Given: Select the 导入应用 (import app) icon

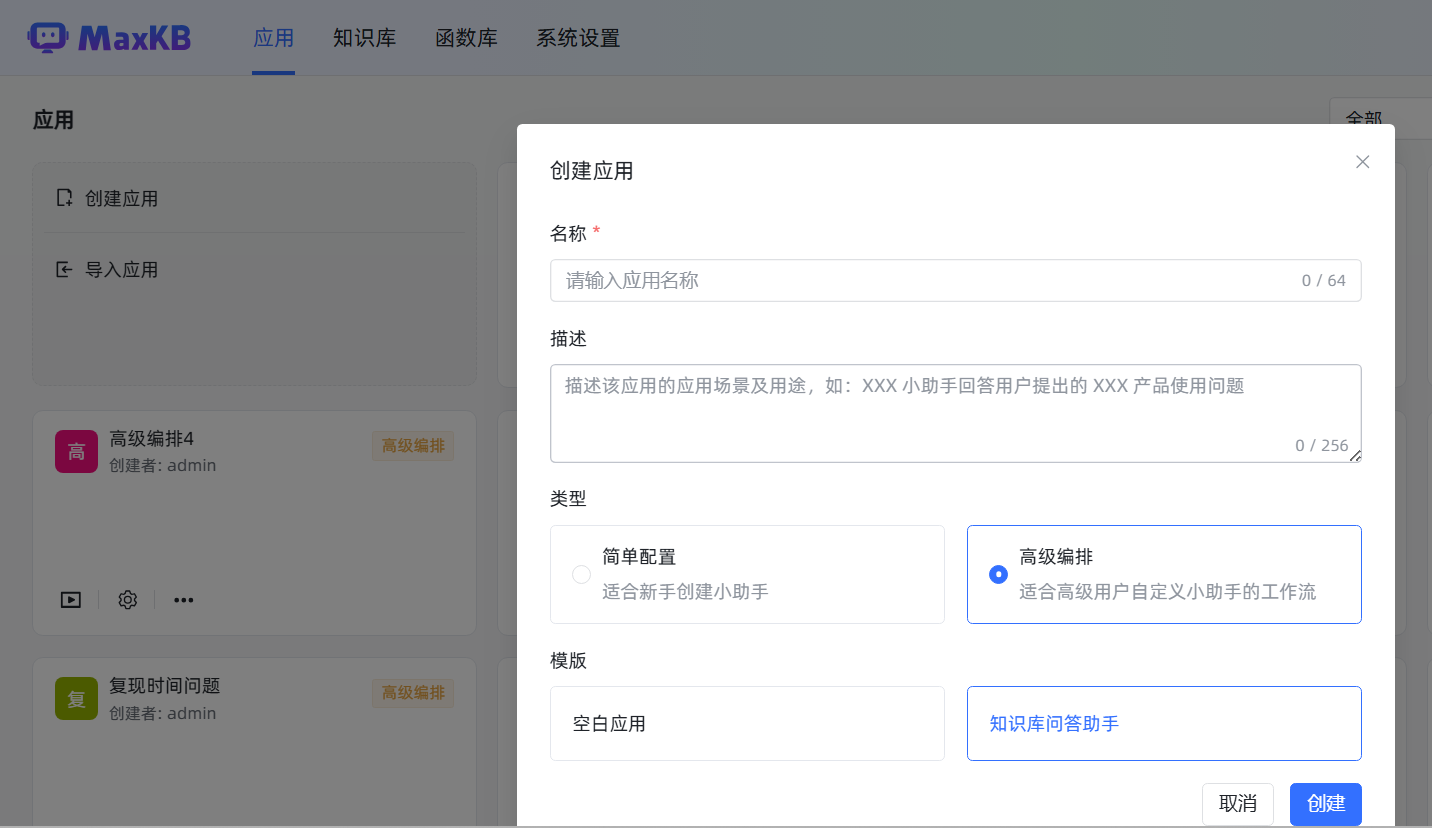Looking at the screenshot, I should pyautogui.click(x=64, y=269).
